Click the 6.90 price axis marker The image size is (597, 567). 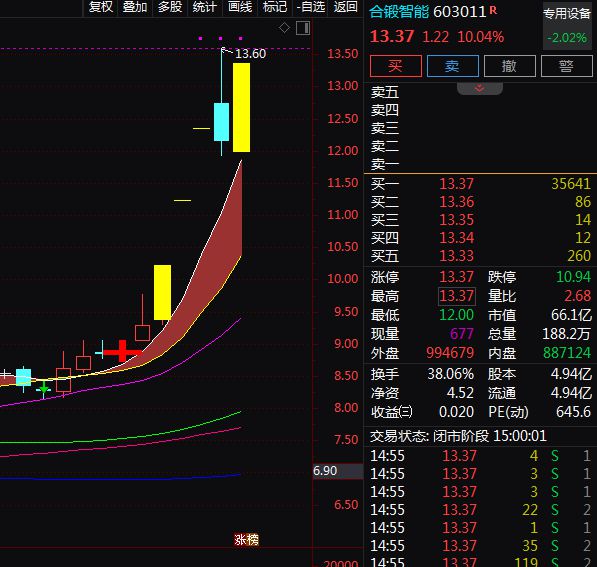[338, 471]
